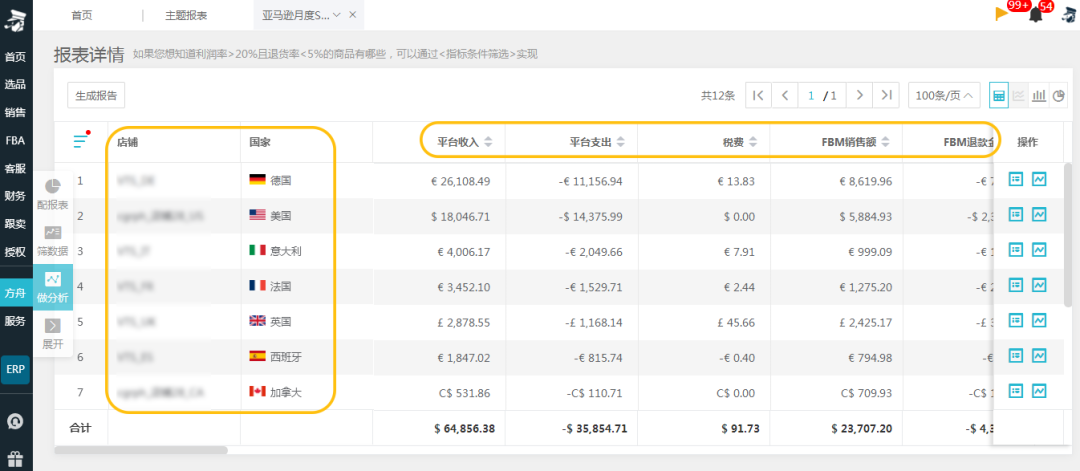Click the vertical table scrollbar
This screenshot has height=471, width=1080.
click(x=1068, y=234)
